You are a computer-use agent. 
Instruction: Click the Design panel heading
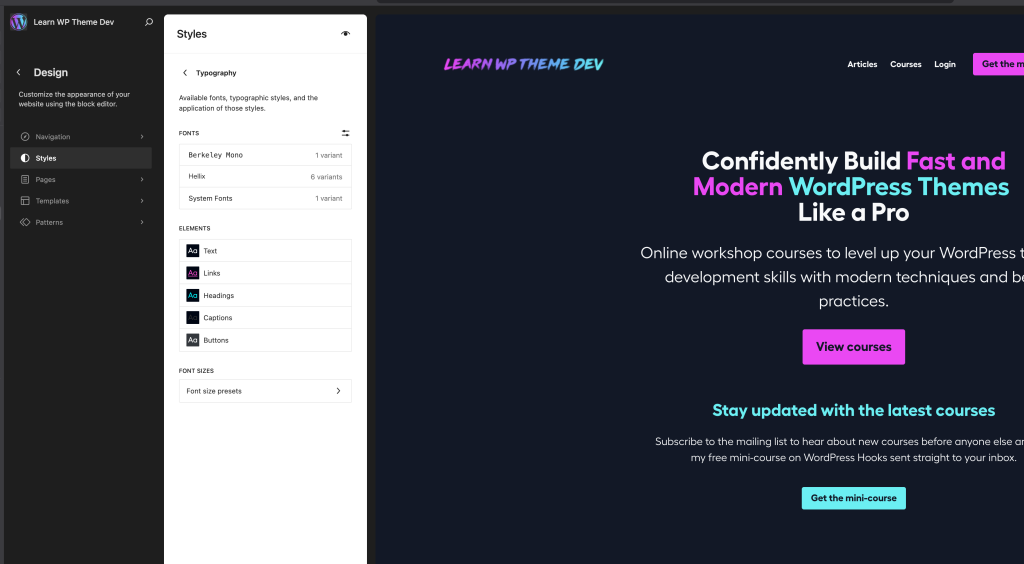coord(51,72)
